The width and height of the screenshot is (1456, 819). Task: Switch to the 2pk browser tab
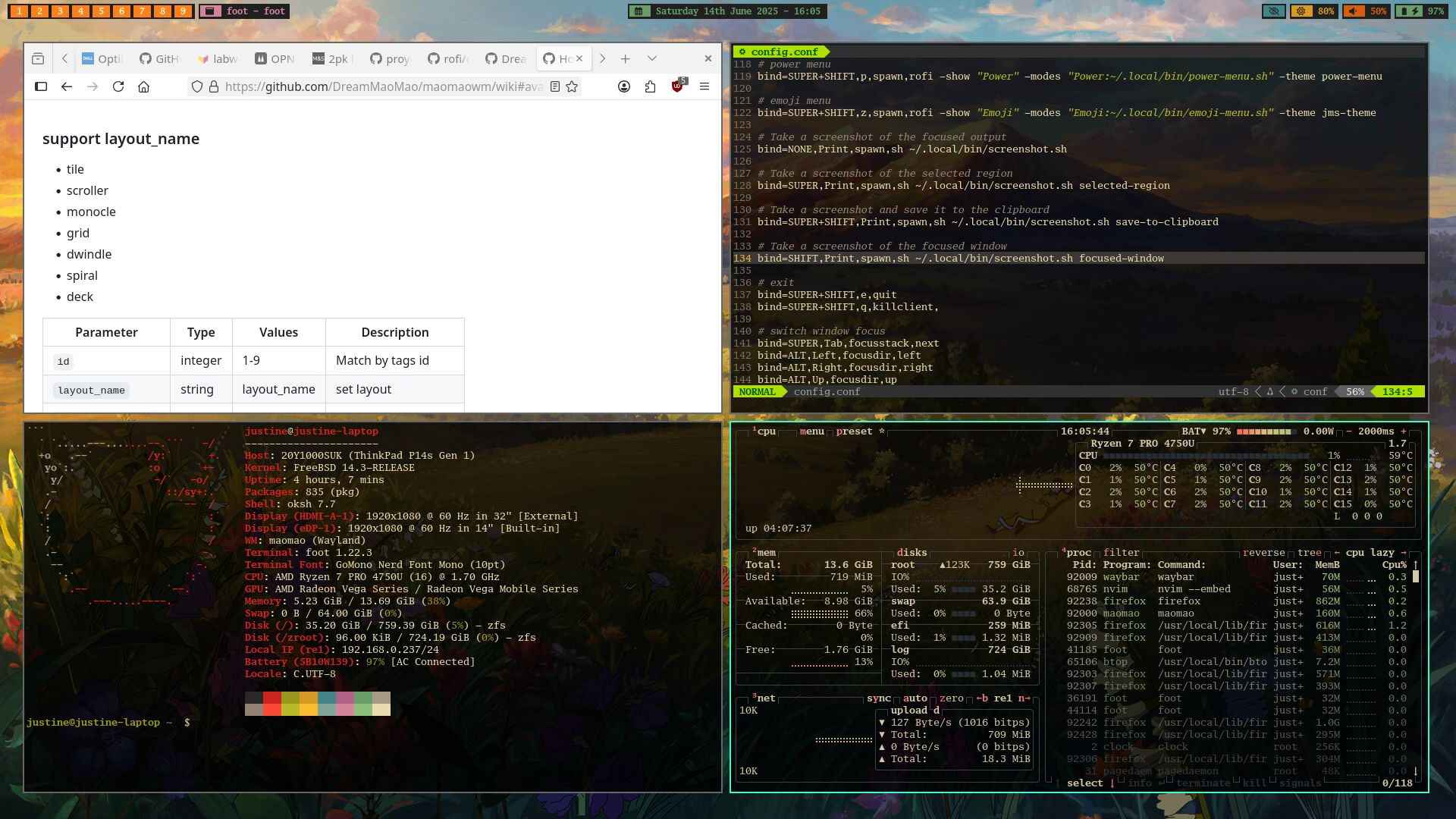tap(333, 58)
